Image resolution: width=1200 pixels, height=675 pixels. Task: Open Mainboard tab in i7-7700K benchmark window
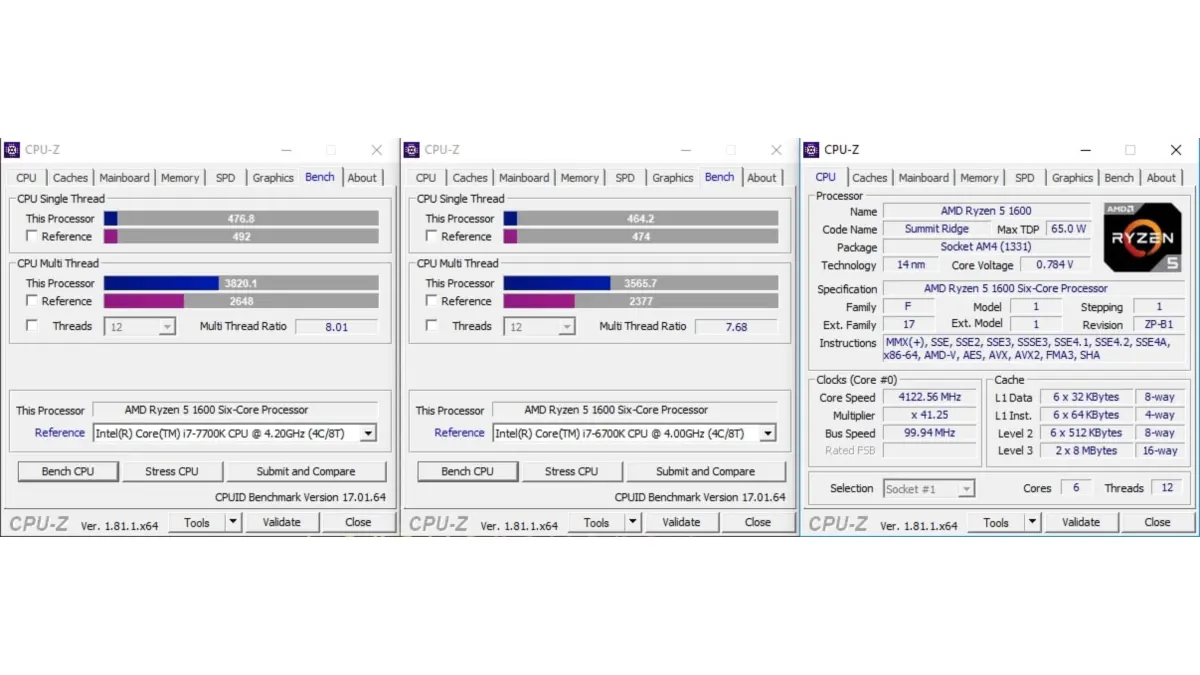click(124, 178)
